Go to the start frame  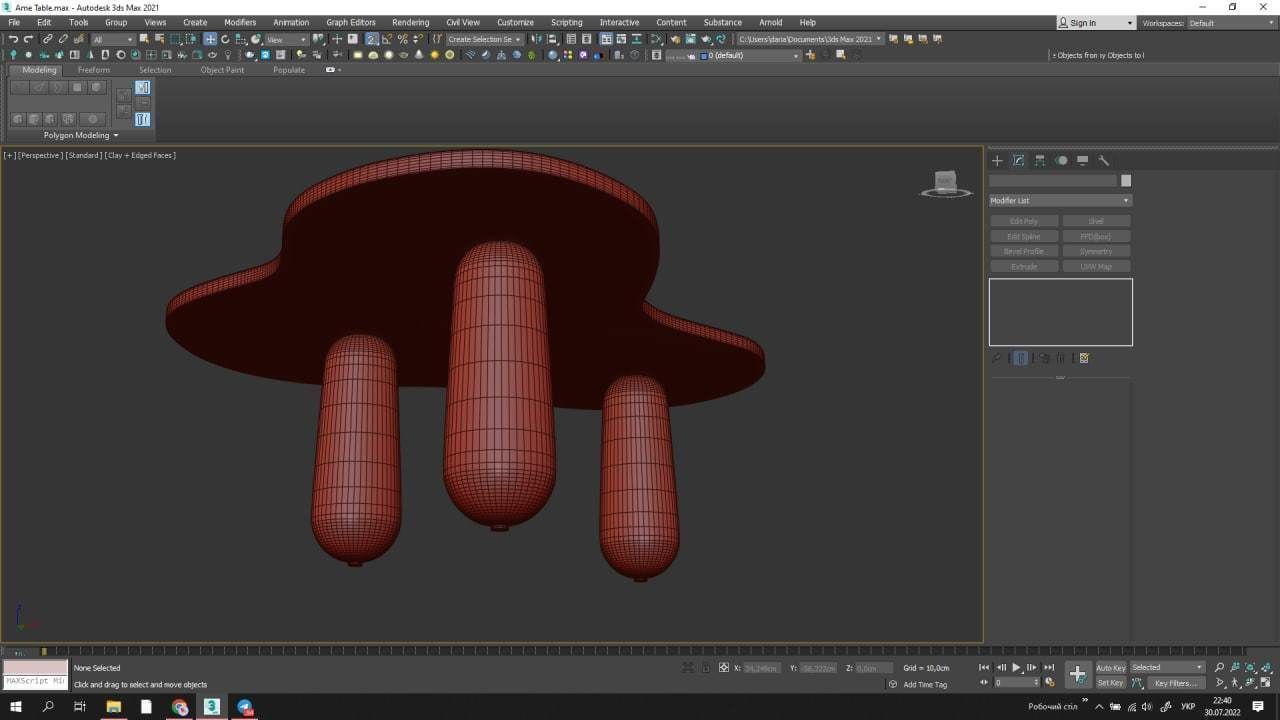click(x=985, y=667)
